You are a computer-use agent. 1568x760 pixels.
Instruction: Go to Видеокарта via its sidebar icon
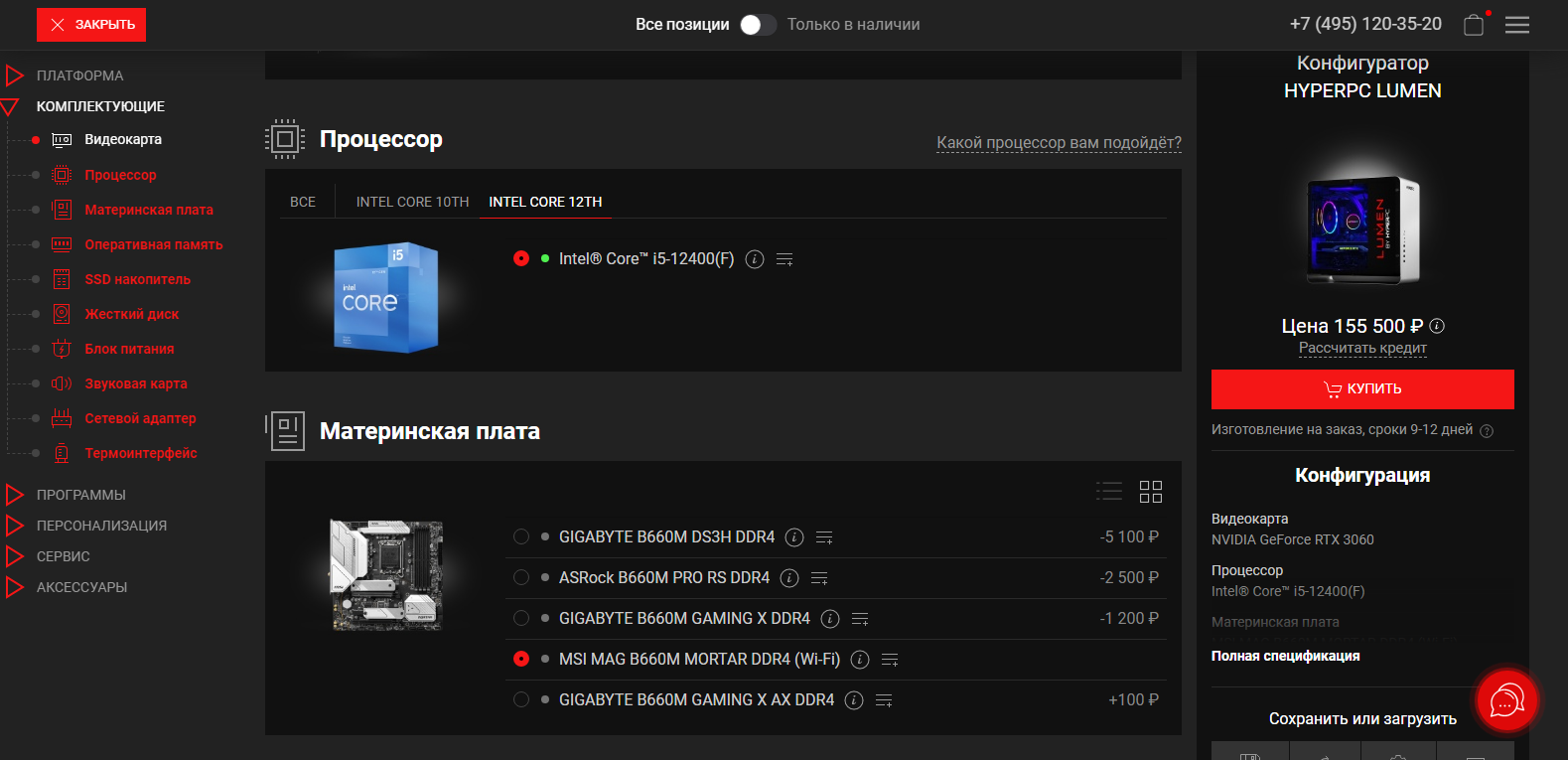62,140
